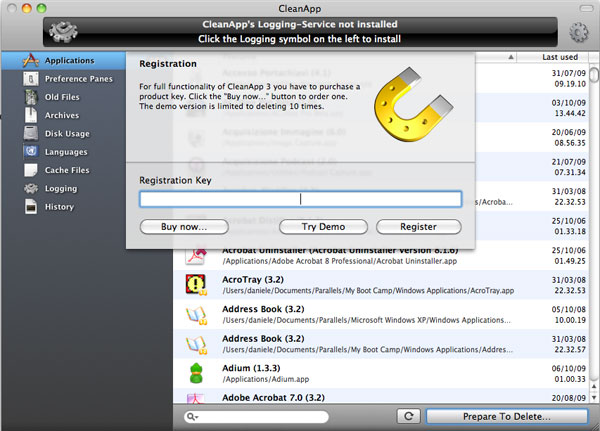Click the Adobe Acrobat 7.0 icon

coord(196,398)
